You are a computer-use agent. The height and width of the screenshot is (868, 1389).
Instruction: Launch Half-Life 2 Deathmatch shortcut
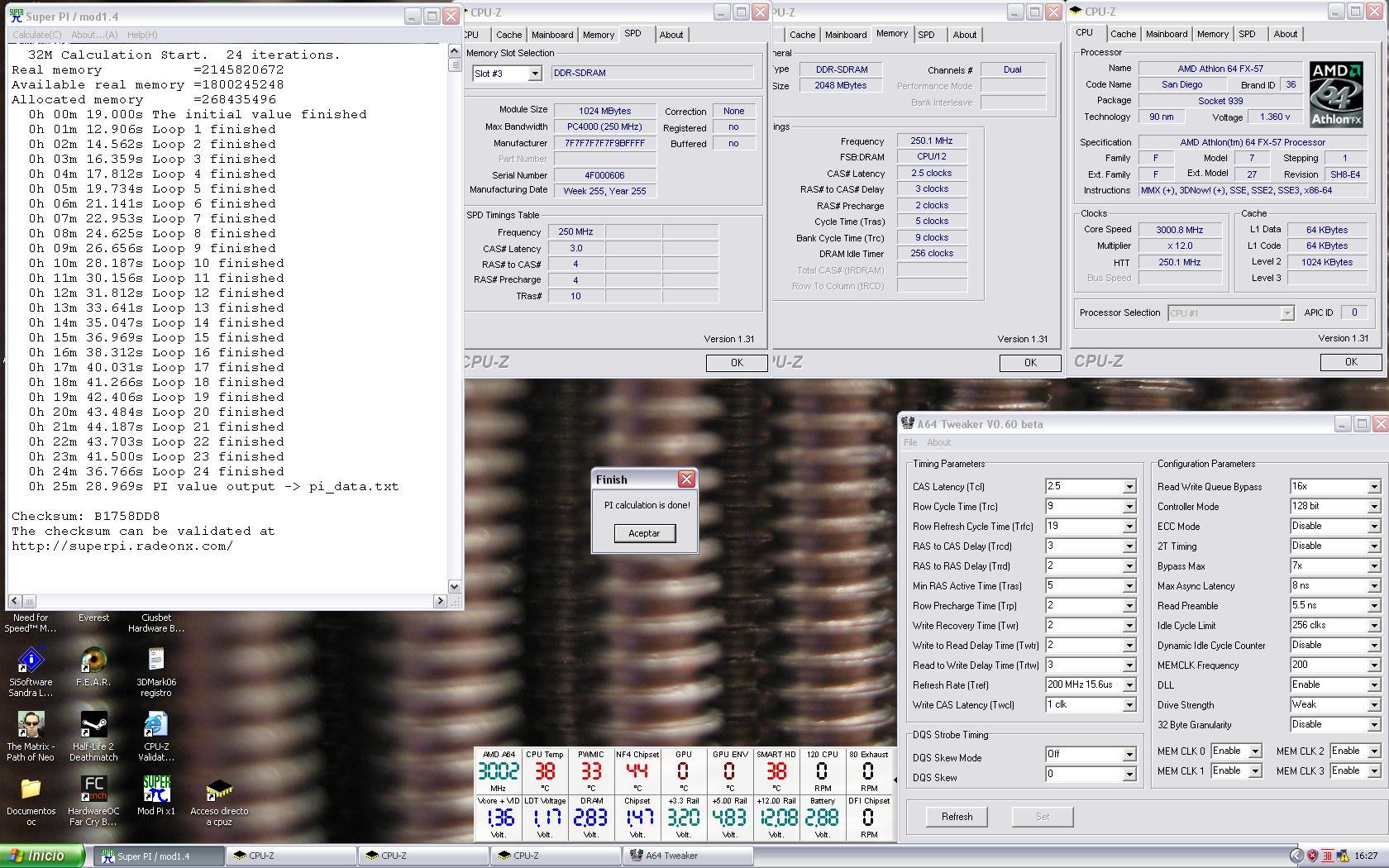93,725
